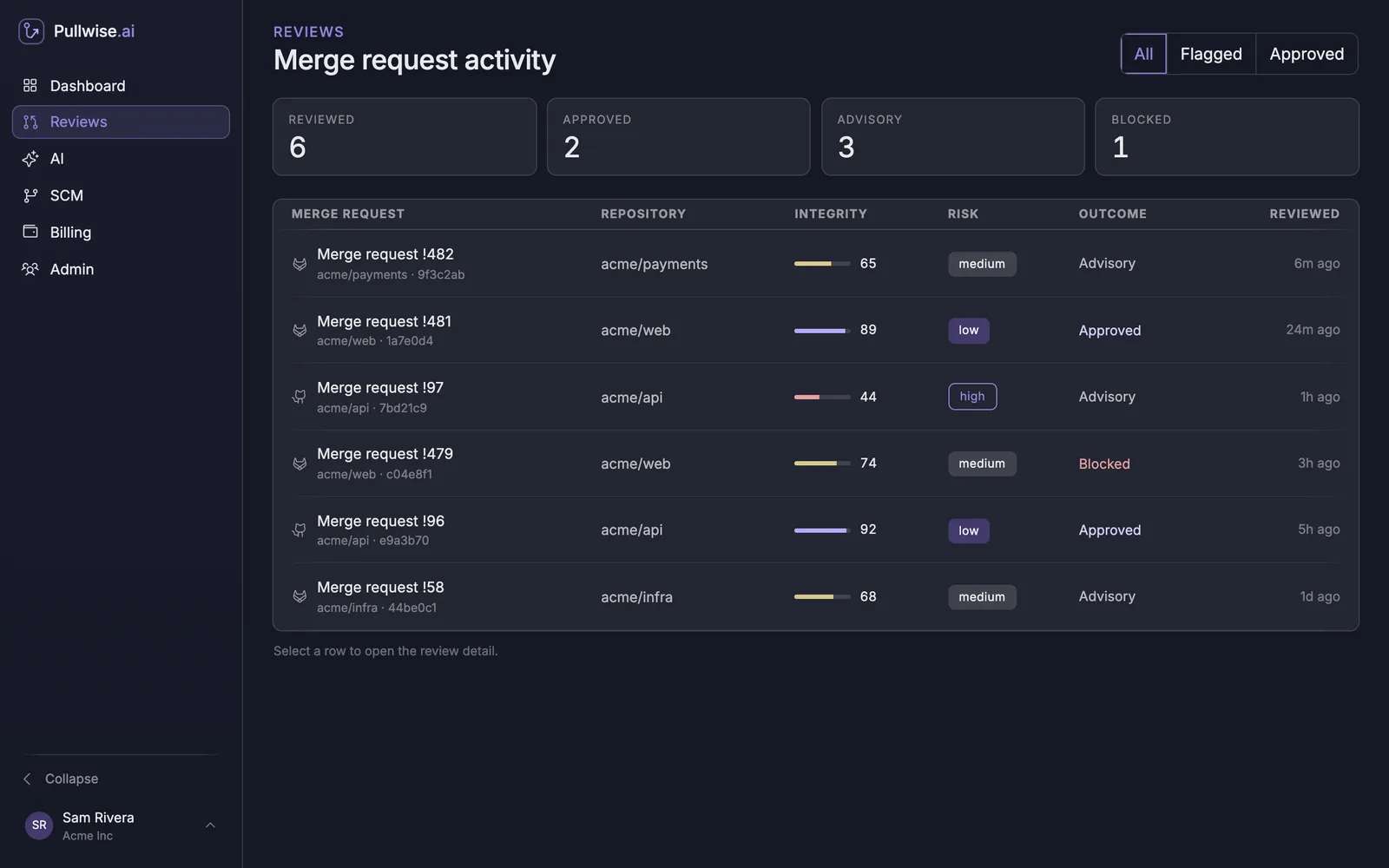This screenshot has width=1389, height=868.
Task: Select the Advisory 3 stat card
Action: [x=952, y=137]
